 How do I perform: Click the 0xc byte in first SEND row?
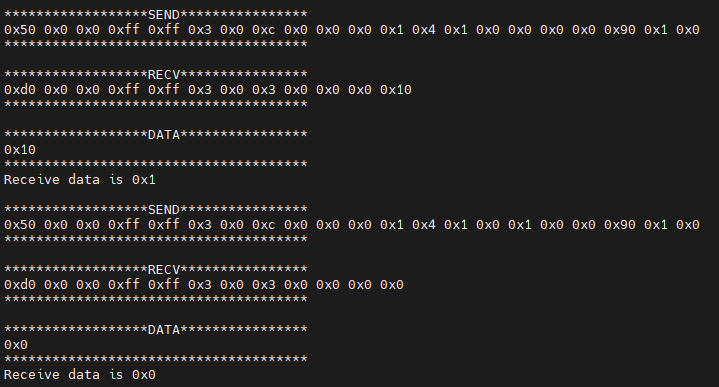click(x=264, y=30)
